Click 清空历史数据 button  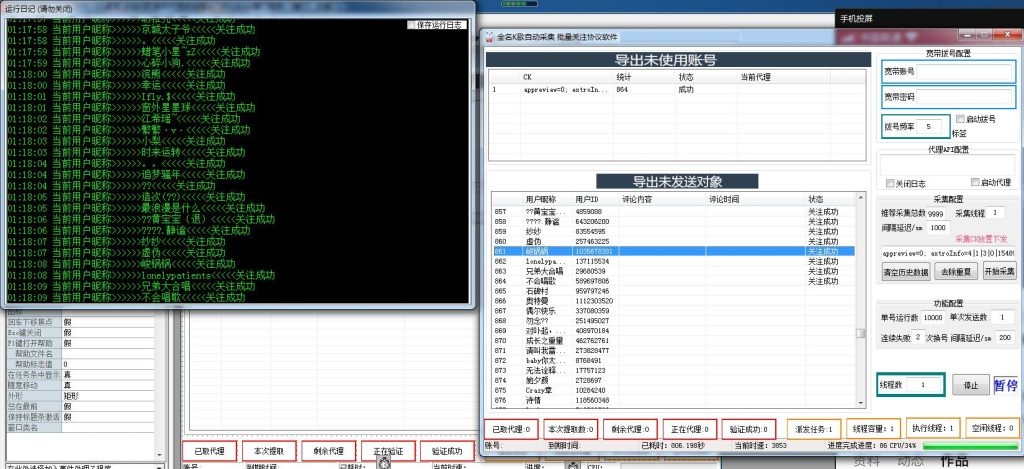(x=901, y=271)
